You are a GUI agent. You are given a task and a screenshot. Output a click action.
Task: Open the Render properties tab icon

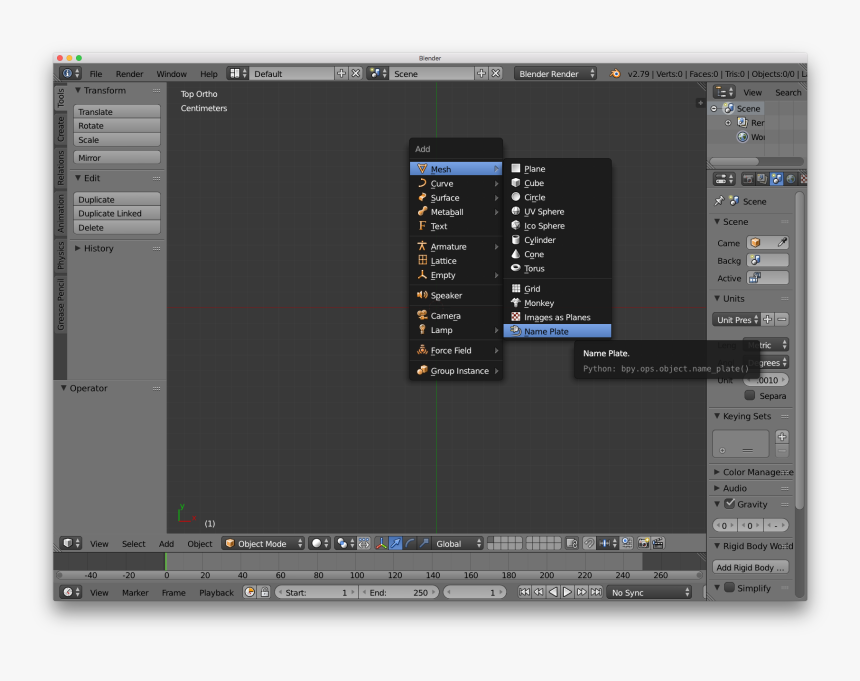click(x=748, y=179)
